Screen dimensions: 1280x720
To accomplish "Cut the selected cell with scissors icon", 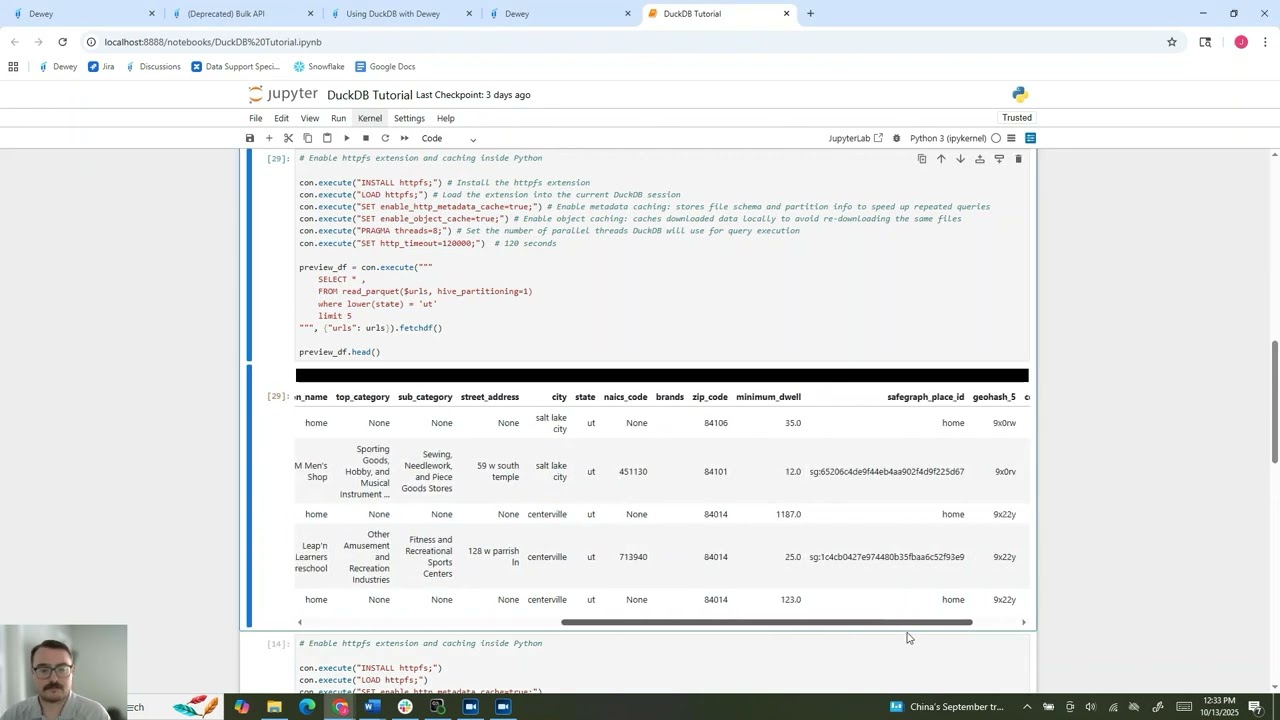I will tap(288, 138).
